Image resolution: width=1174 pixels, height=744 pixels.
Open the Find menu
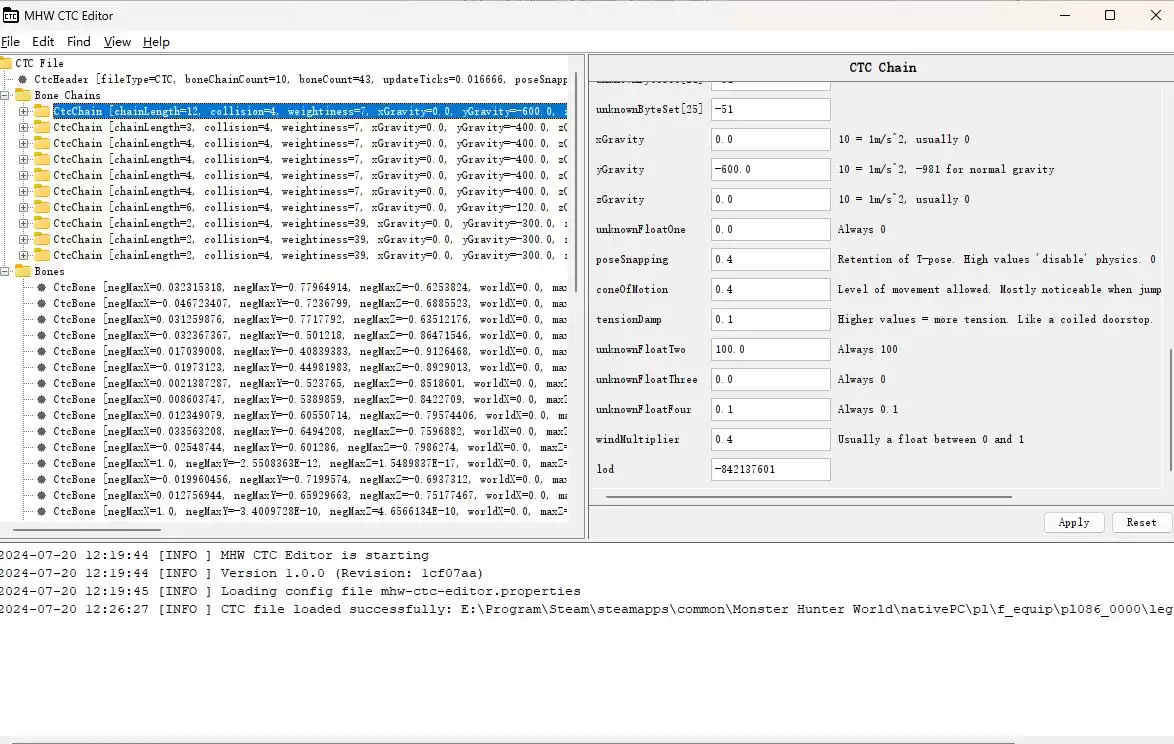point(79,42)
